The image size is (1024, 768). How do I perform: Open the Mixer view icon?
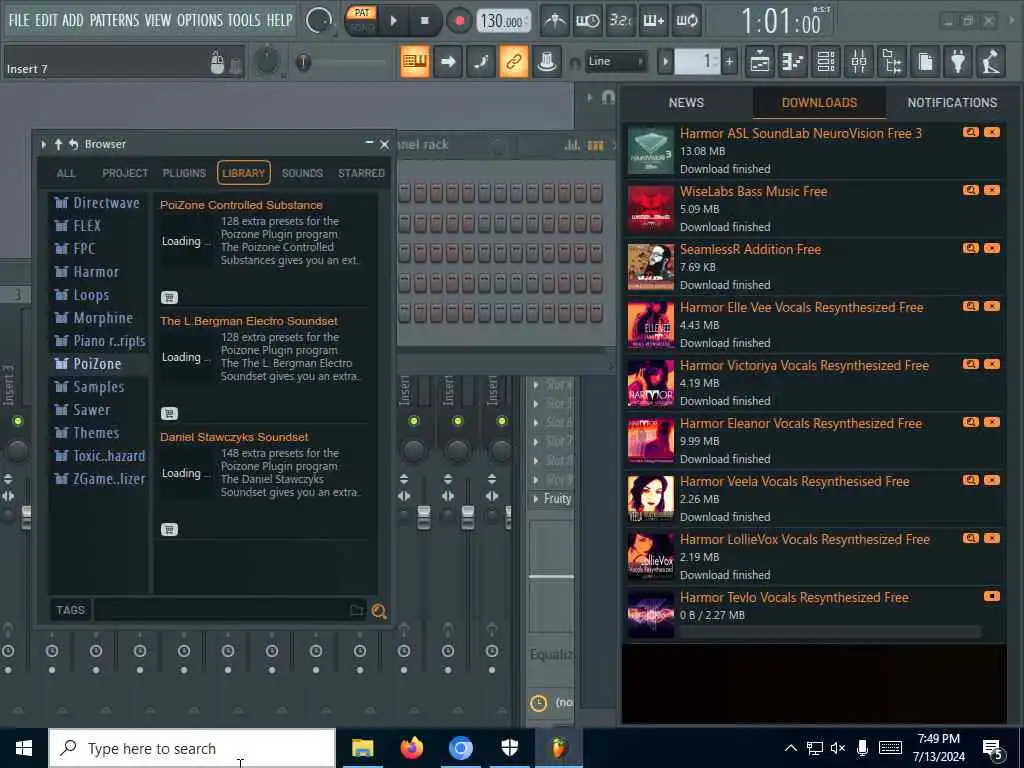[x=859, y=62]
